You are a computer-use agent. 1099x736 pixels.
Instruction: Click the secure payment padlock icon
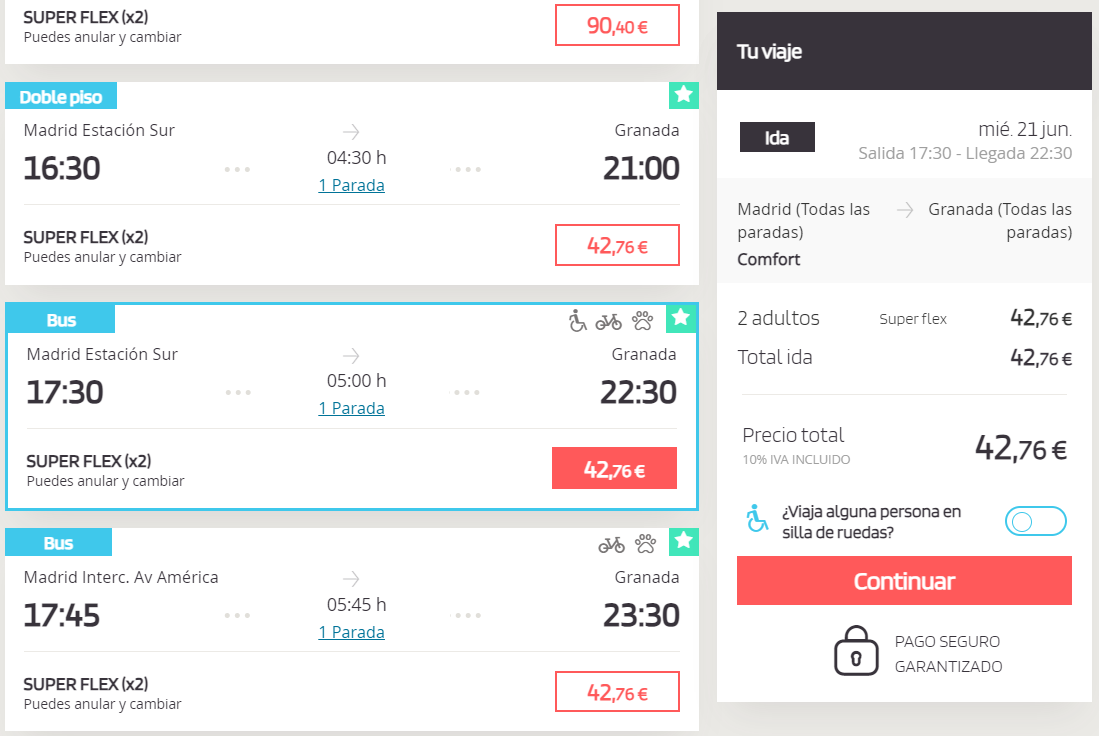coord(855,650)
